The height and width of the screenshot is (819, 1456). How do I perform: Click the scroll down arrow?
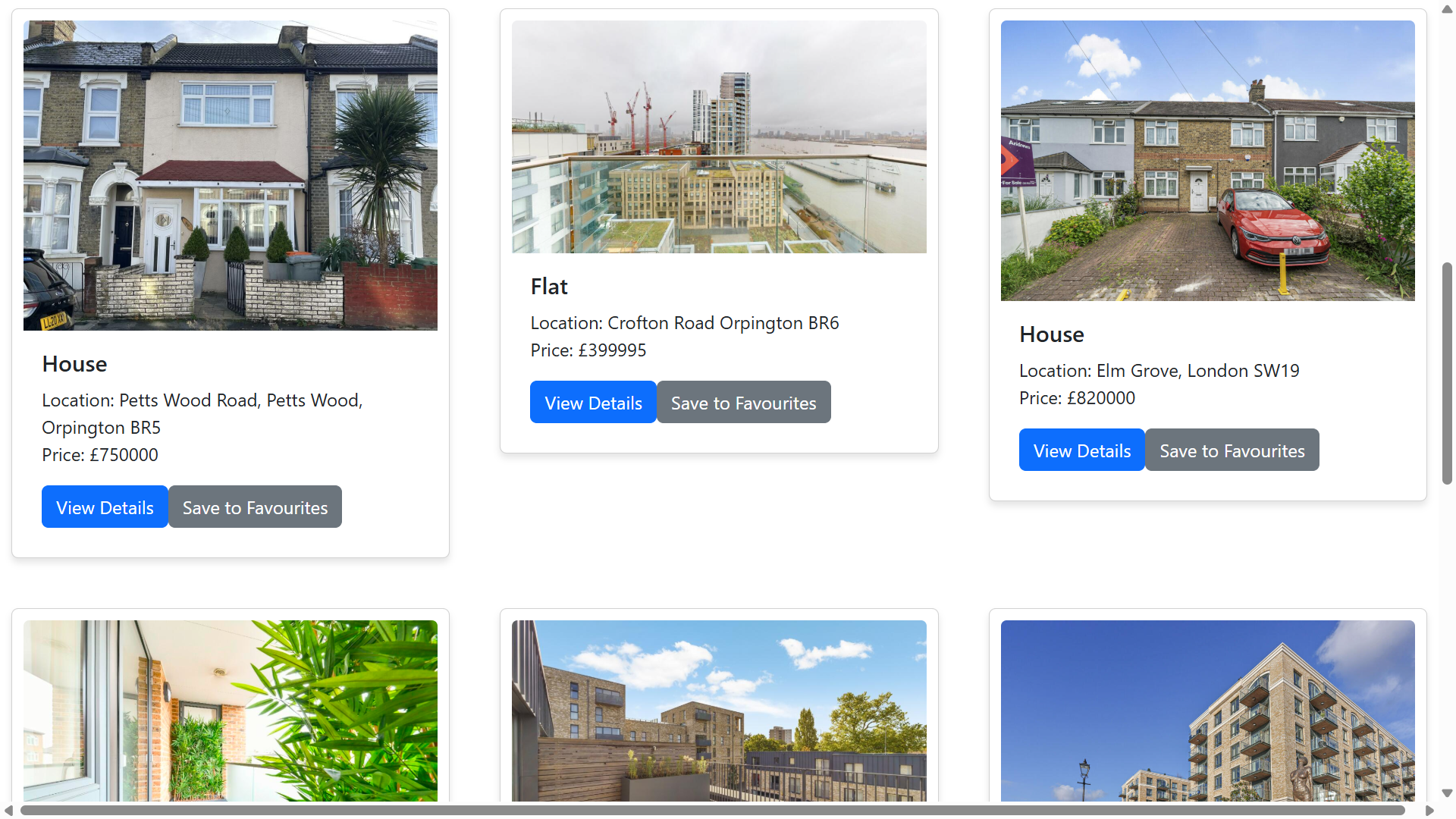[x=1447, y=793]
